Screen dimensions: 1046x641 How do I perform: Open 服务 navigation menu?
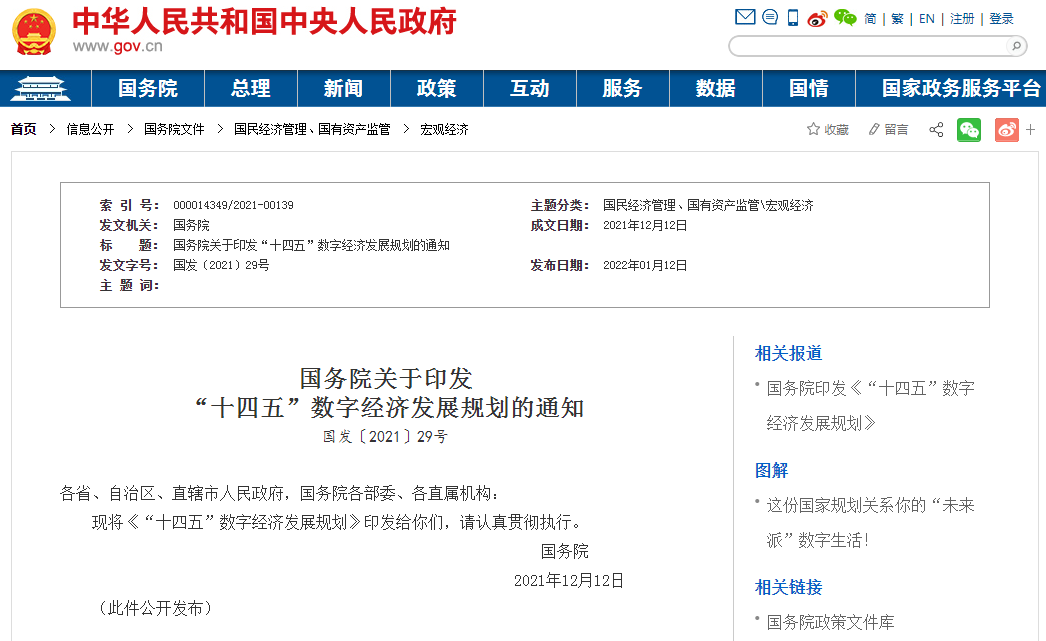pyautogui.click(x=622, y=88)
